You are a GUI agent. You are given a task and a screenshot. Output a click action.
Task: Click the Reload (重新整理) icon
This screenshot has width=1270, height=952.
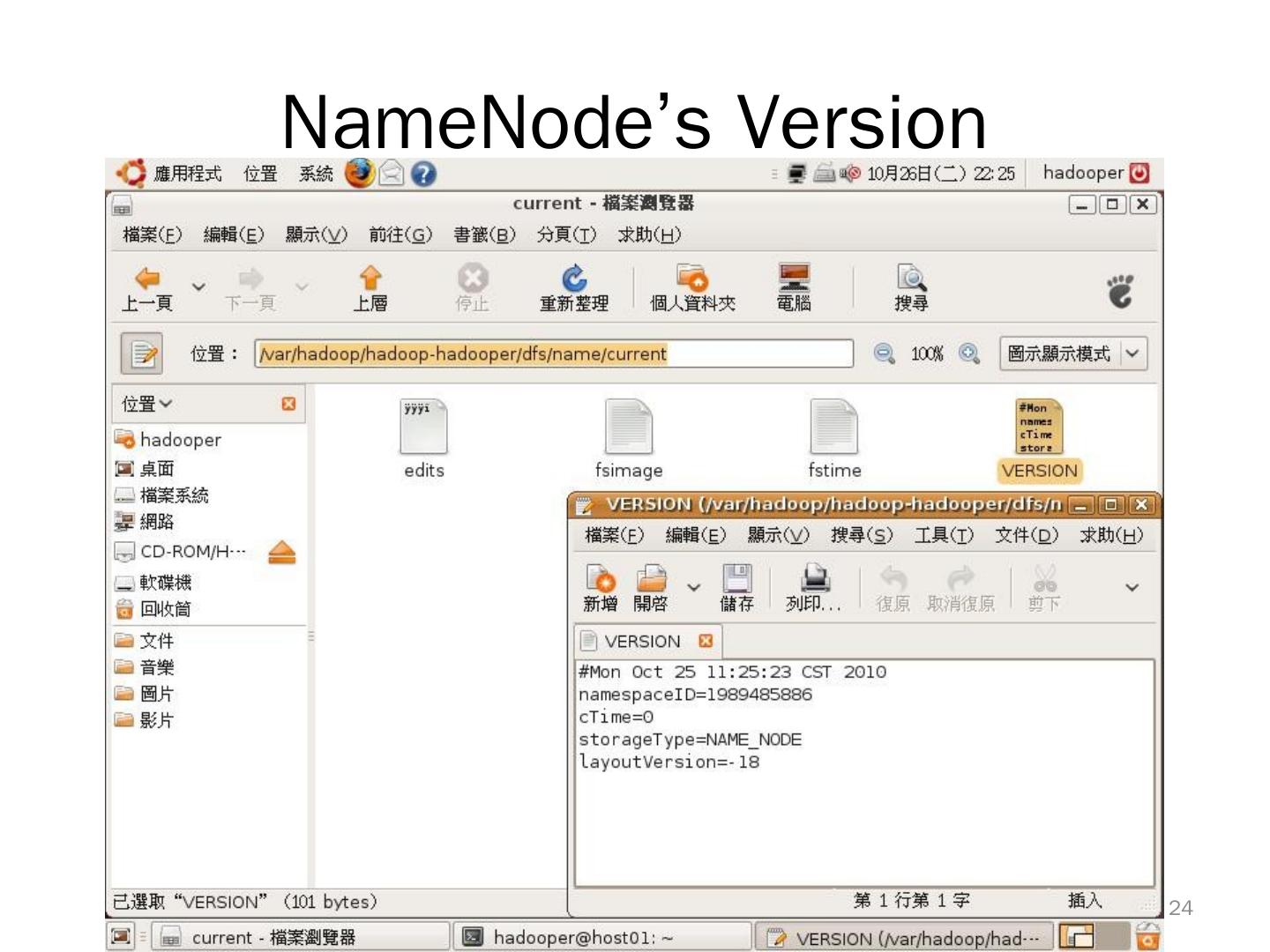(574, 279)
